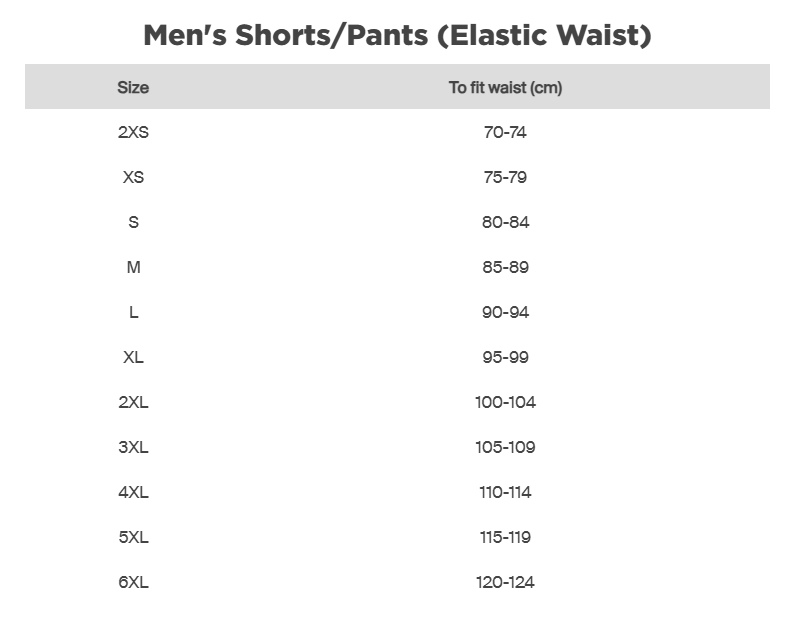
Task: Select the 120-124 waist measurement
Action: point(505,582)
